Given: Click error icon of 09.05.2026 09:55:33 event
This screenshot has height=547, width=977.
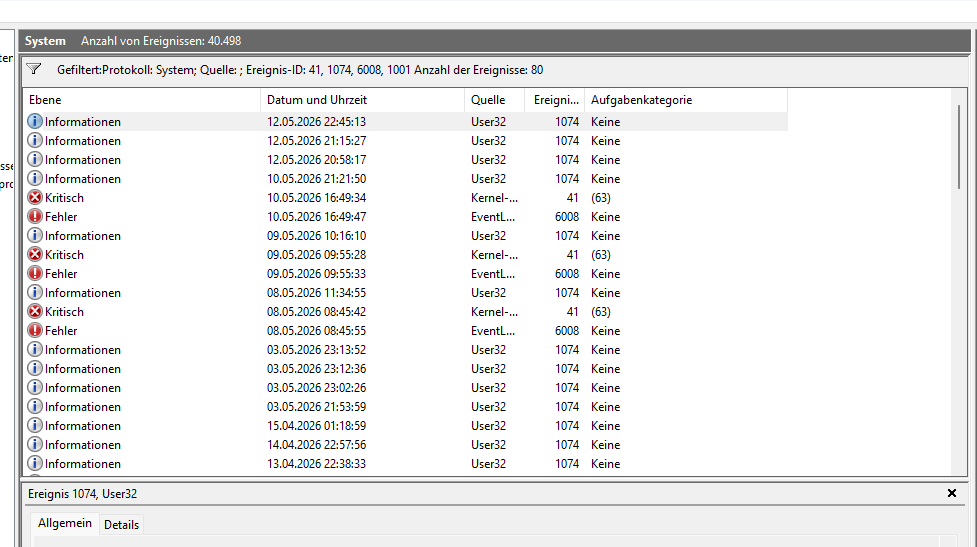Looking at the screenshot, I should [x=35, y=274].
